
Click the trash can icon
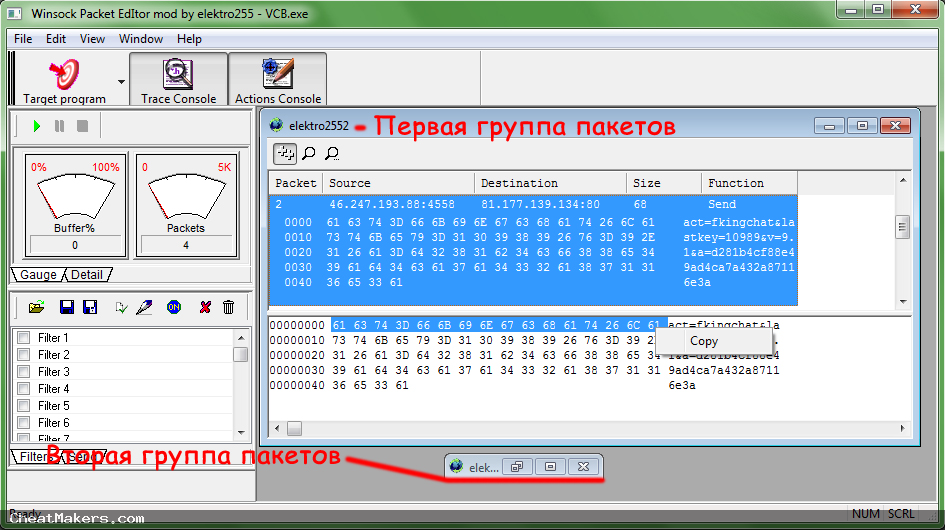(228, 308)
